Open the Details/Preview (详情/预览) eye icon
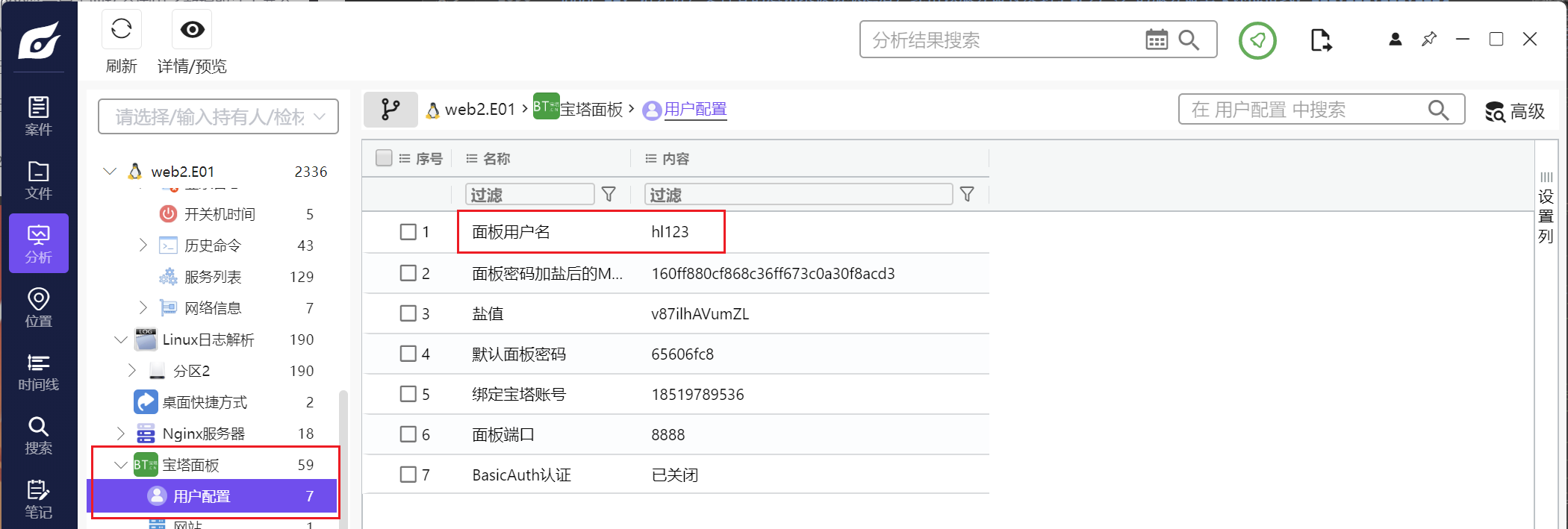Viewport: 1568px width, 529px height. 192,30
